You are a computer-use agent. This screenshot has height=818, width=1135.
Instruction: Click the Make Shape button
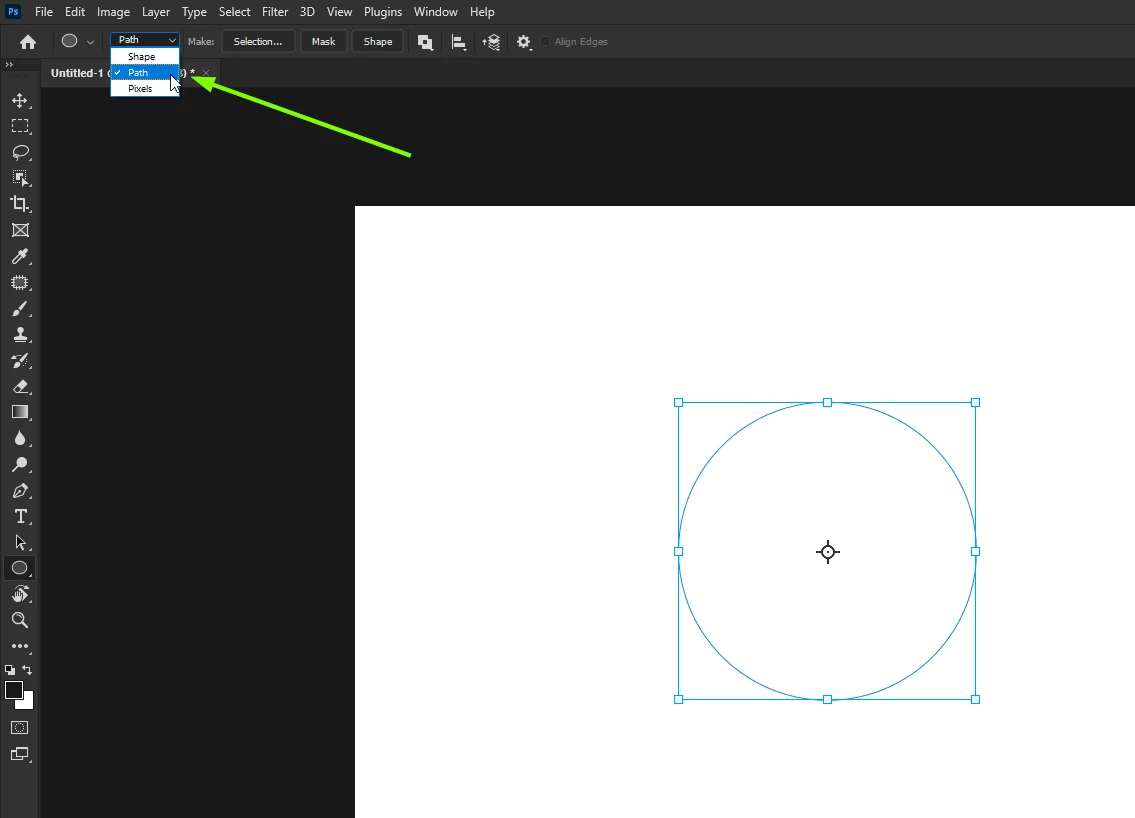[378, 41]
